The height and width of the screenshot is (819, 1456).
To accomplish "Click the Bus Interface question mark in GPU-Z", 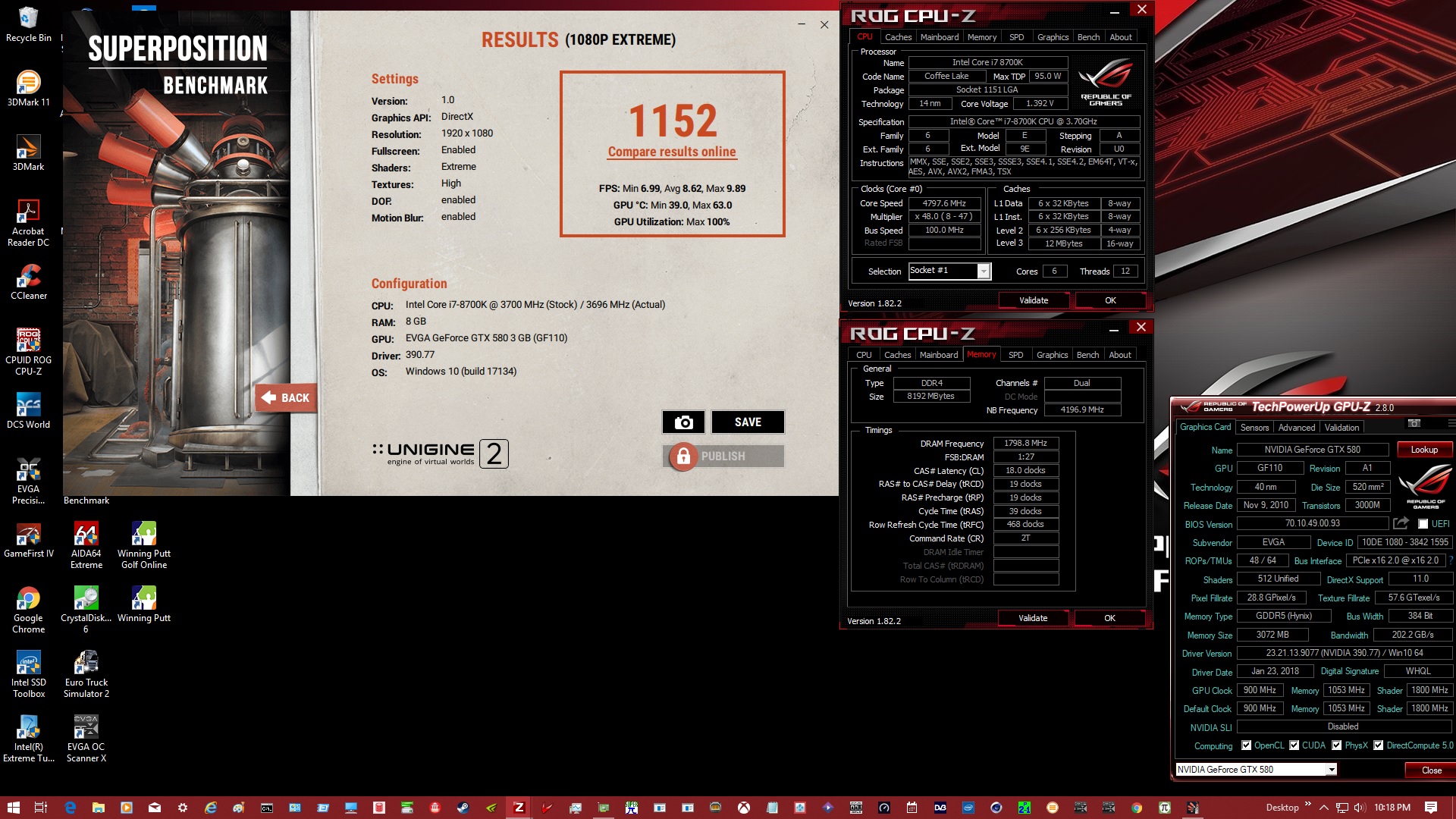I will click(x=1451, y=560).
